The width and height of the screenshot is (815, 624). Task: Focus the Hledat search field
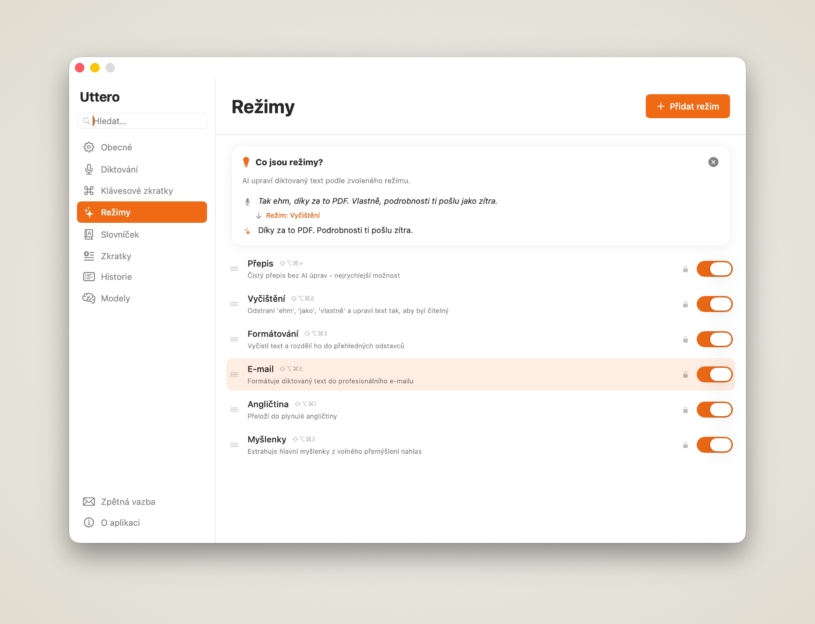click(x=142, y=121)
